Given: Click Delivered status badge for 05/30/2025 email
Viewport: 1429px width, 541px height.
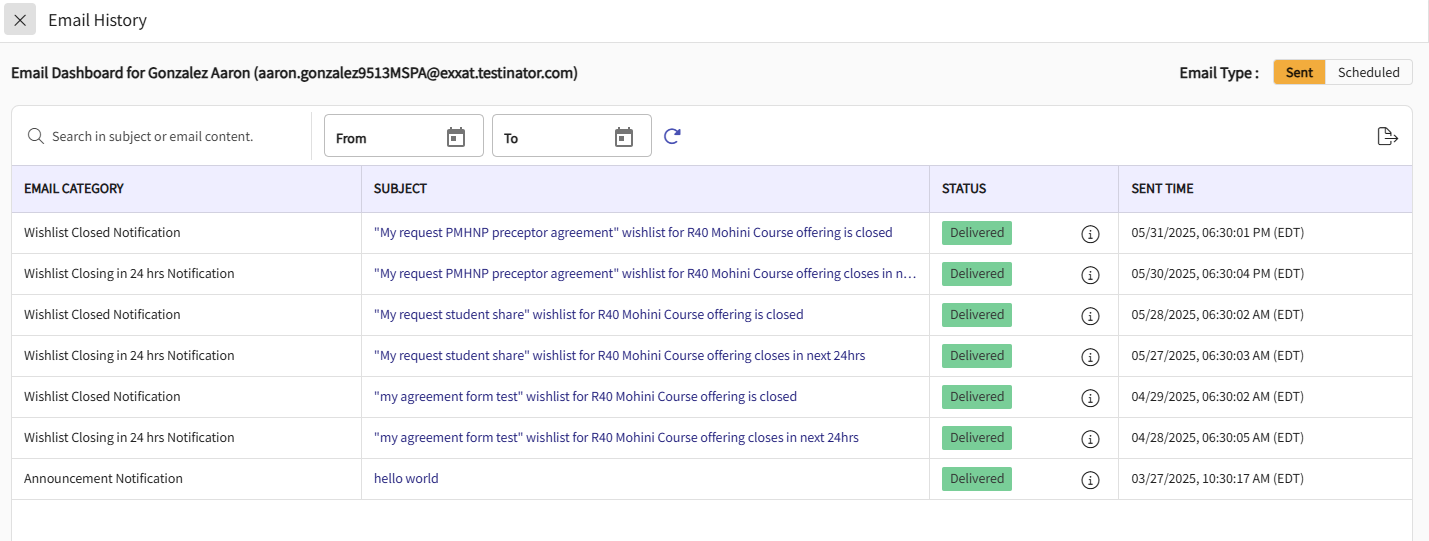Looking at the screenshot, I should 976,274.
